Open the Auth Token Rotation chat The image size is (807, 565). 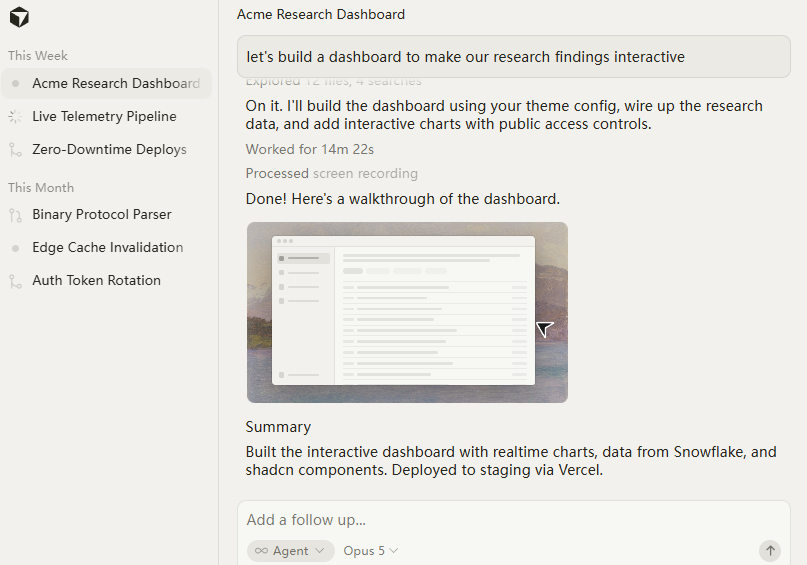point(107,280)
